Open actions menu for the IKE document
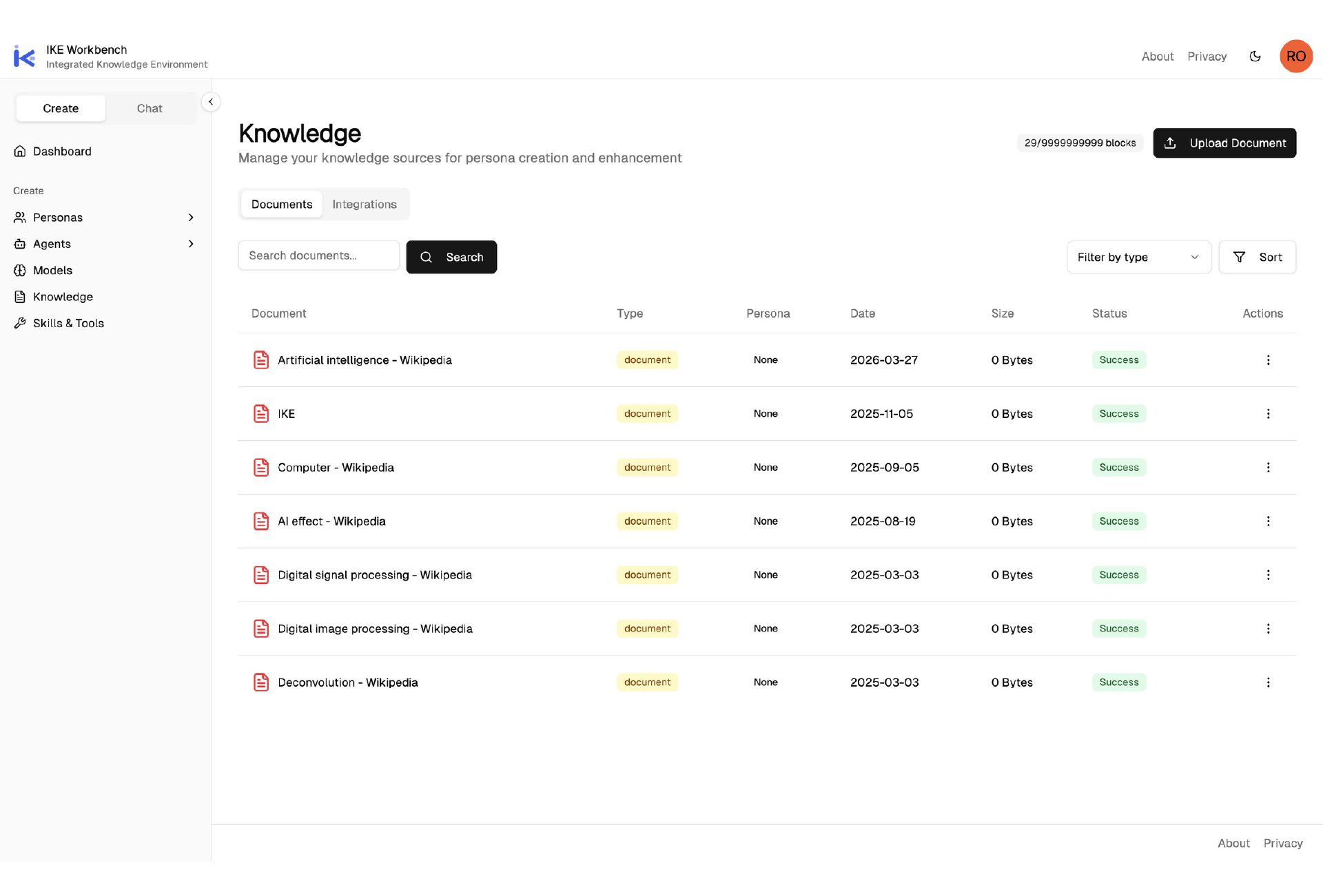This screenshot has height=896, width=1323. click(1268, 414)
